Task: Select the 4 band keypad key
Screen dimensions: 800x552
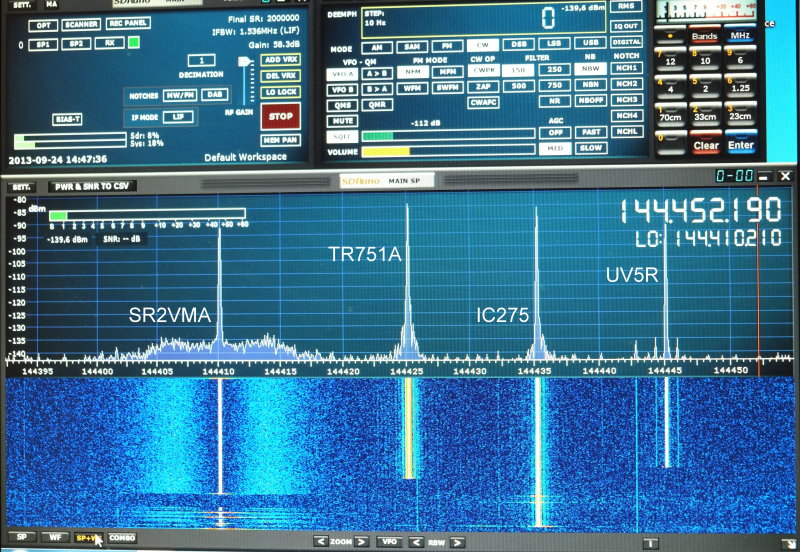Action: 670,86
